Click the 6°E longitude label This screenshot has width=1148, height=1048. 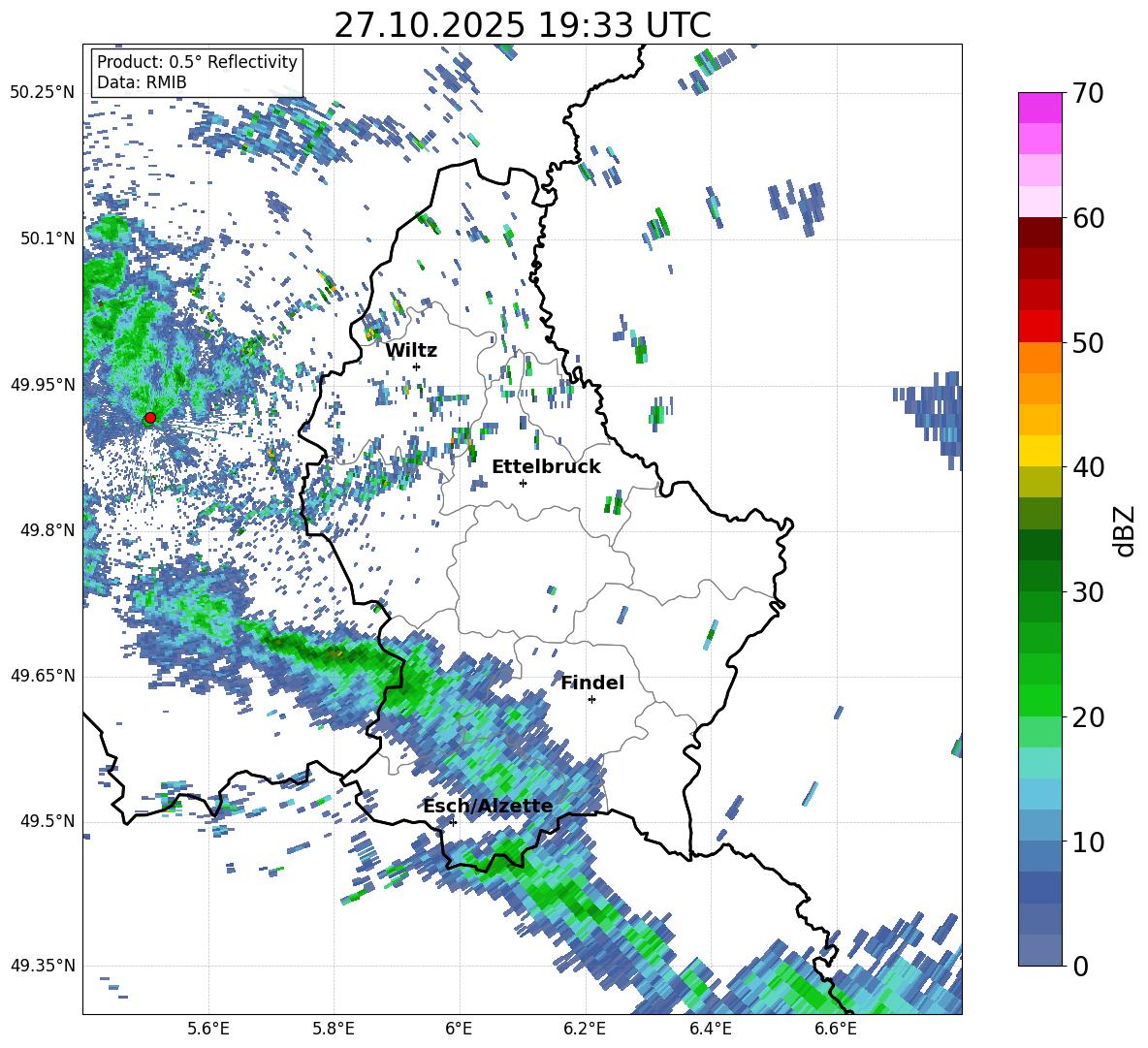pos(459,1029)
